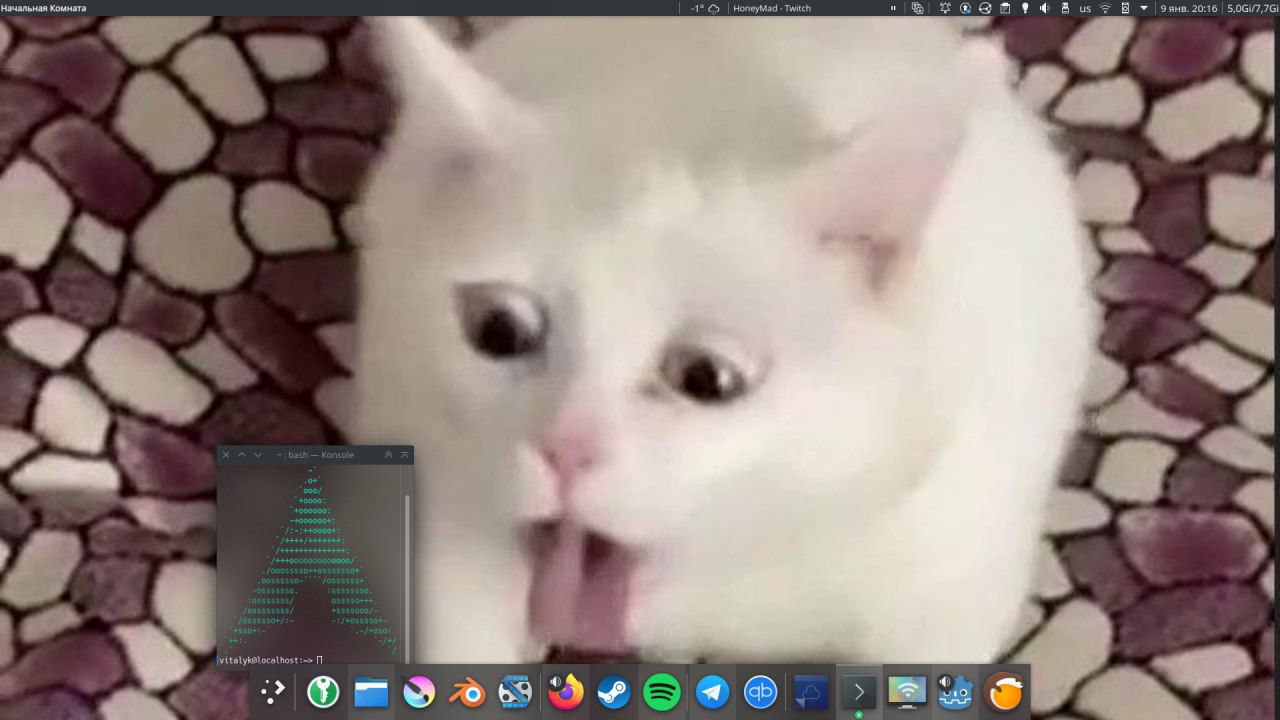Click the memory usage 5,0Gi/7,7Gi monitor
This screenshot has height=720, width=1280.
[x=1252, y=8]
